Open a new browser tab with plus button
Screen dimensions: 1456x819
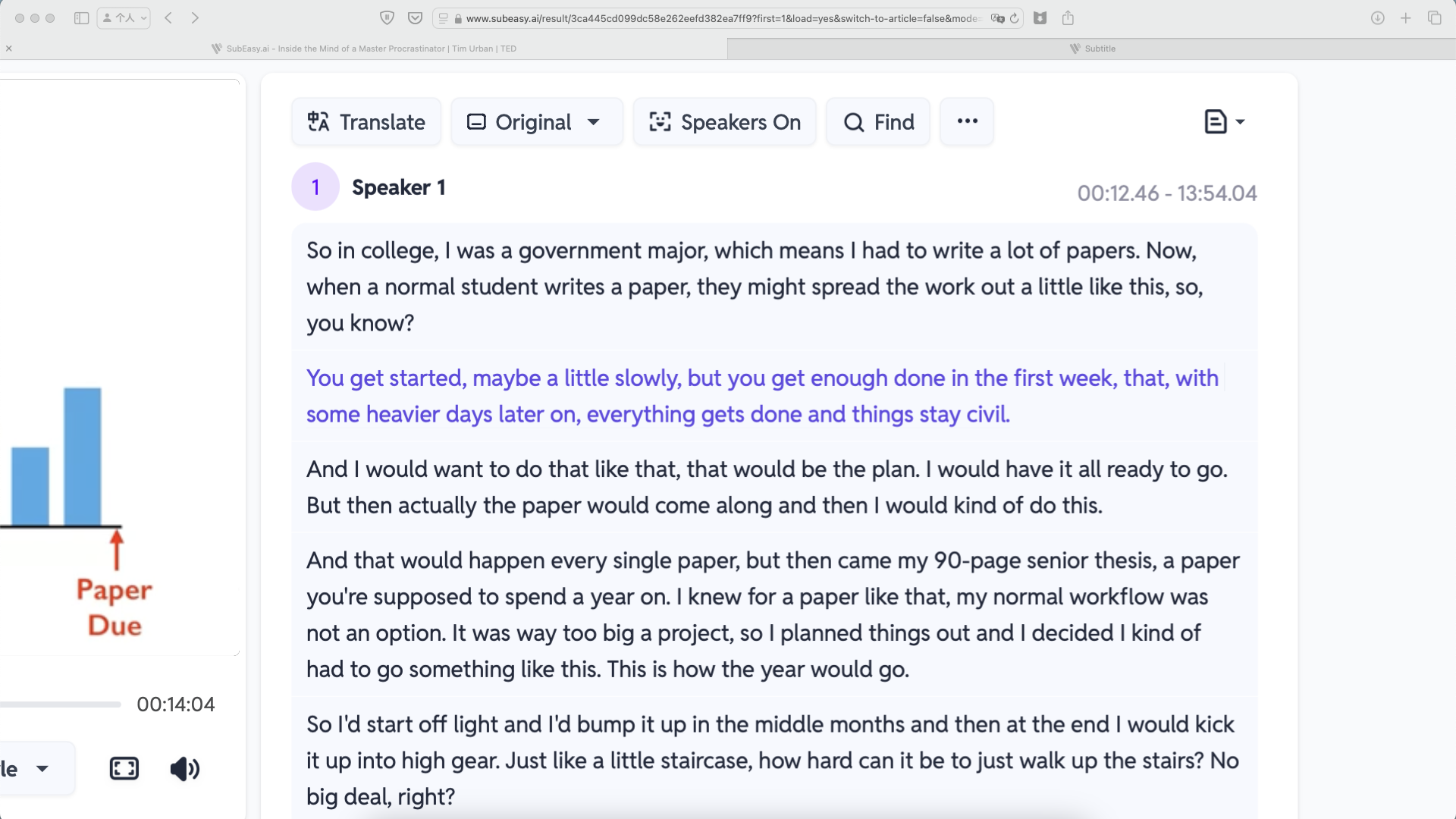click(x=1405, y=18)
